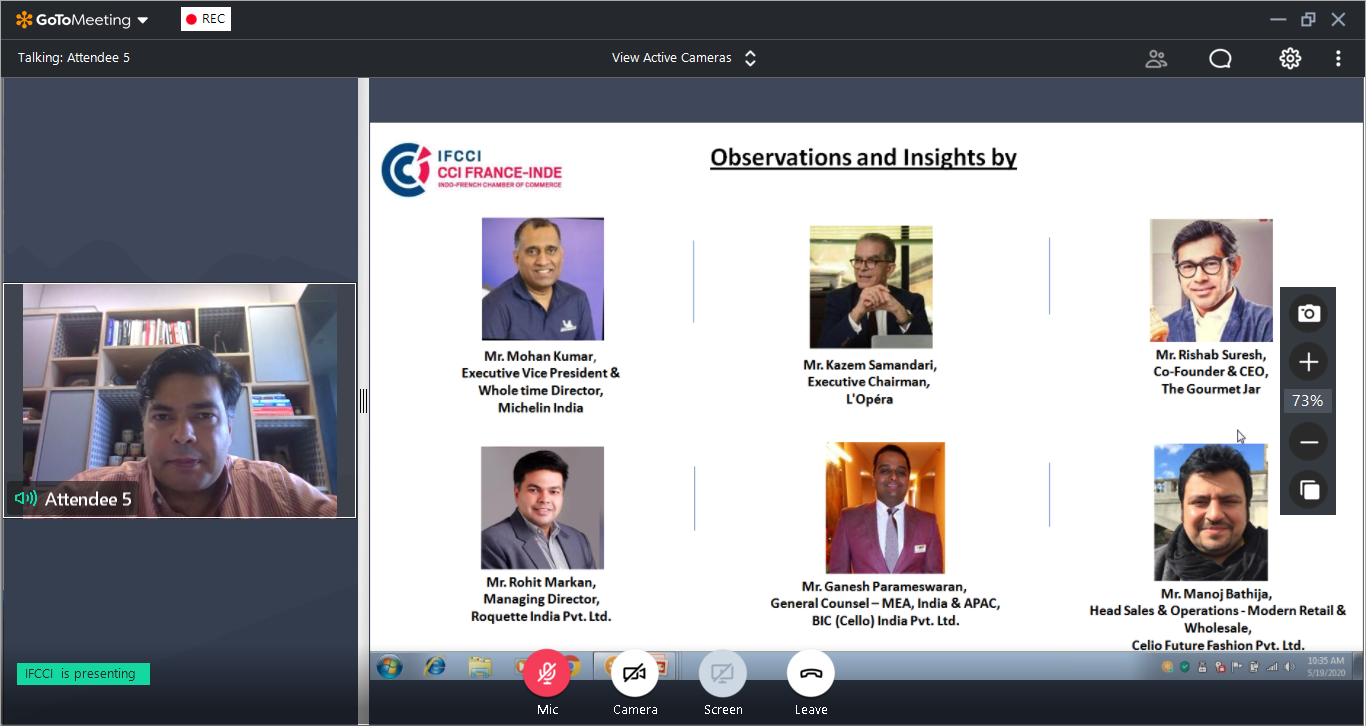Click the IFCCI is presenting label
This screenshot has height=726, width=1366.
click(83, 674)
